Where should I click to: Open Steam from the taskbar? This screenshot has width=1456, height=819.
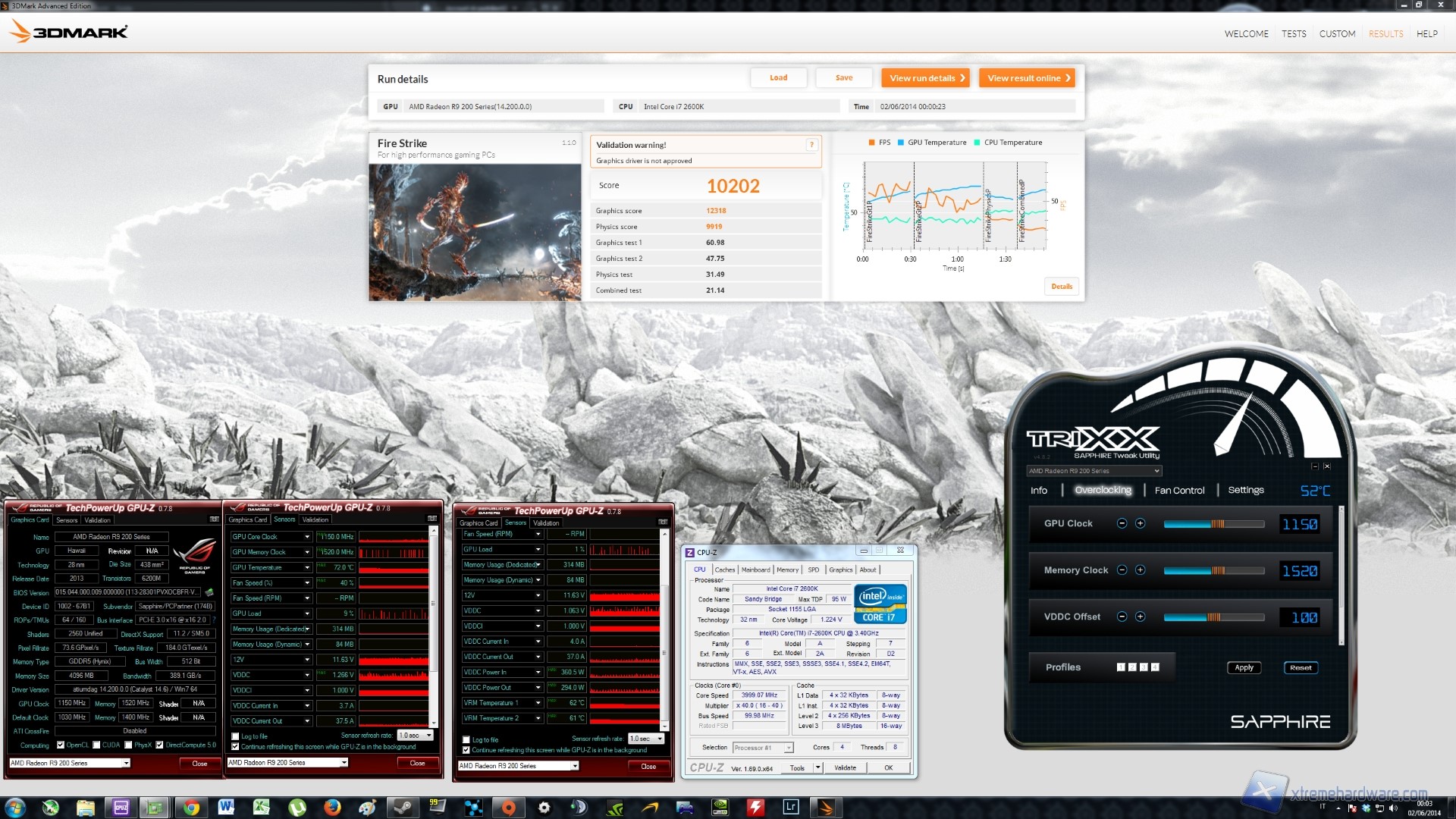coord(403,807)
